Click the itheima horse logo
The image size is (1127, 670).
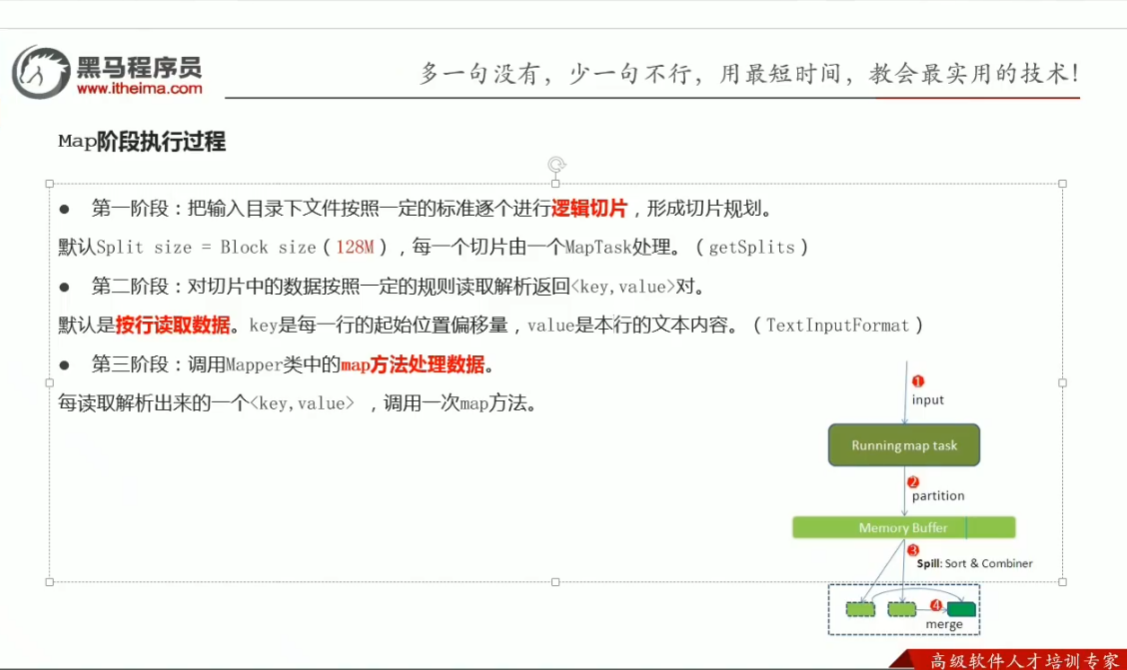click(41, 72)
